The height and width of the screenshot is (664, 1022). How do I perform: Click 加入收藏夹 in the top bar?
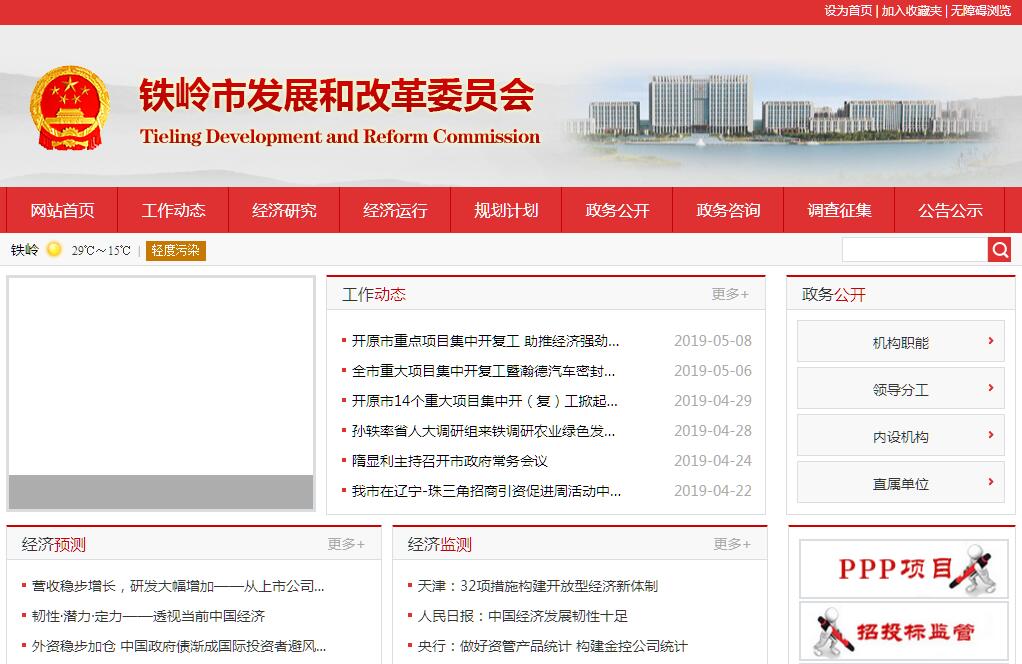tap(911, 10)
